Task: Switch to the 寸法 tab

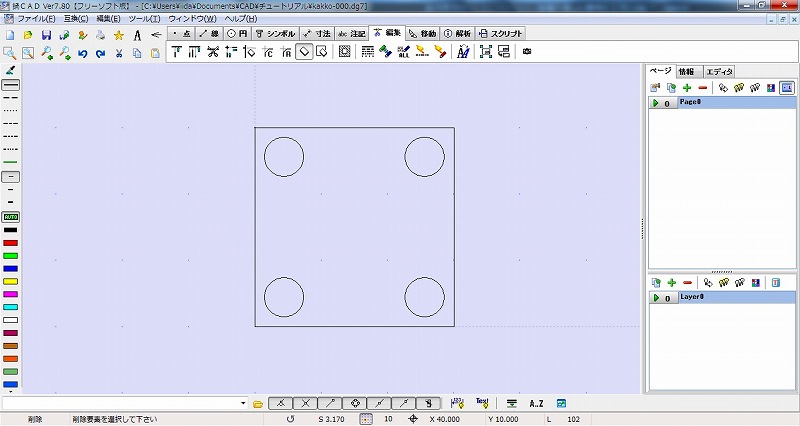Action: click(x=317, y=33)
